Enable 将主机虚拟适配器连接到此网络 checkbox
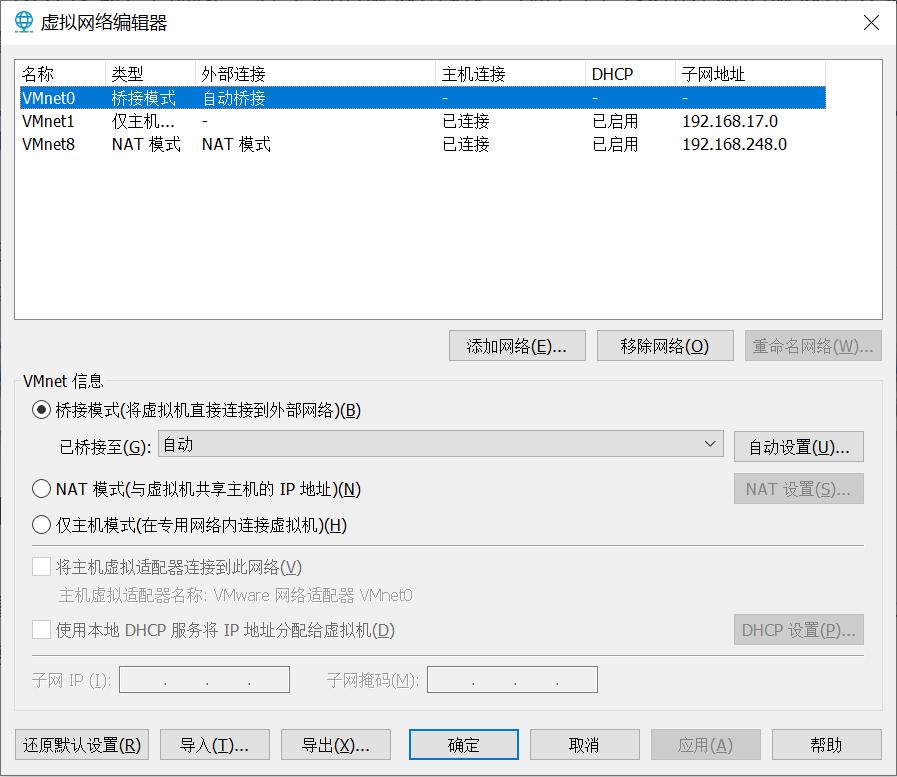The width and height of the screenshot is (897, 777). tap(41, 566)
